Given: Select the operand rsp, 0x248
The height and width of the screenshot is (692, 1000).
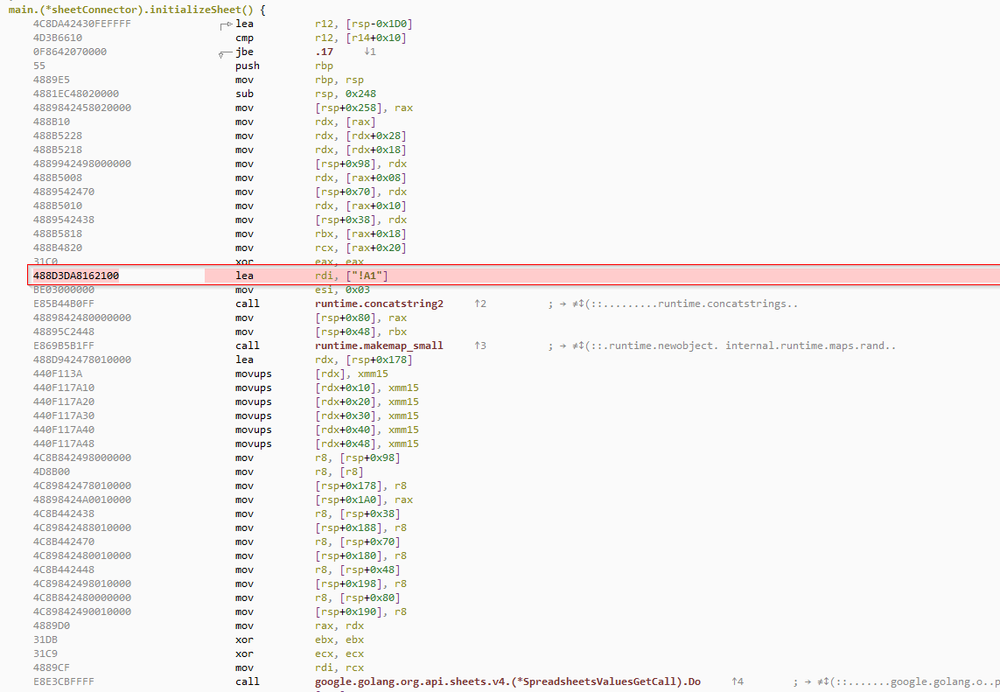Looking at the screenshot, I should tap(346, 94).
